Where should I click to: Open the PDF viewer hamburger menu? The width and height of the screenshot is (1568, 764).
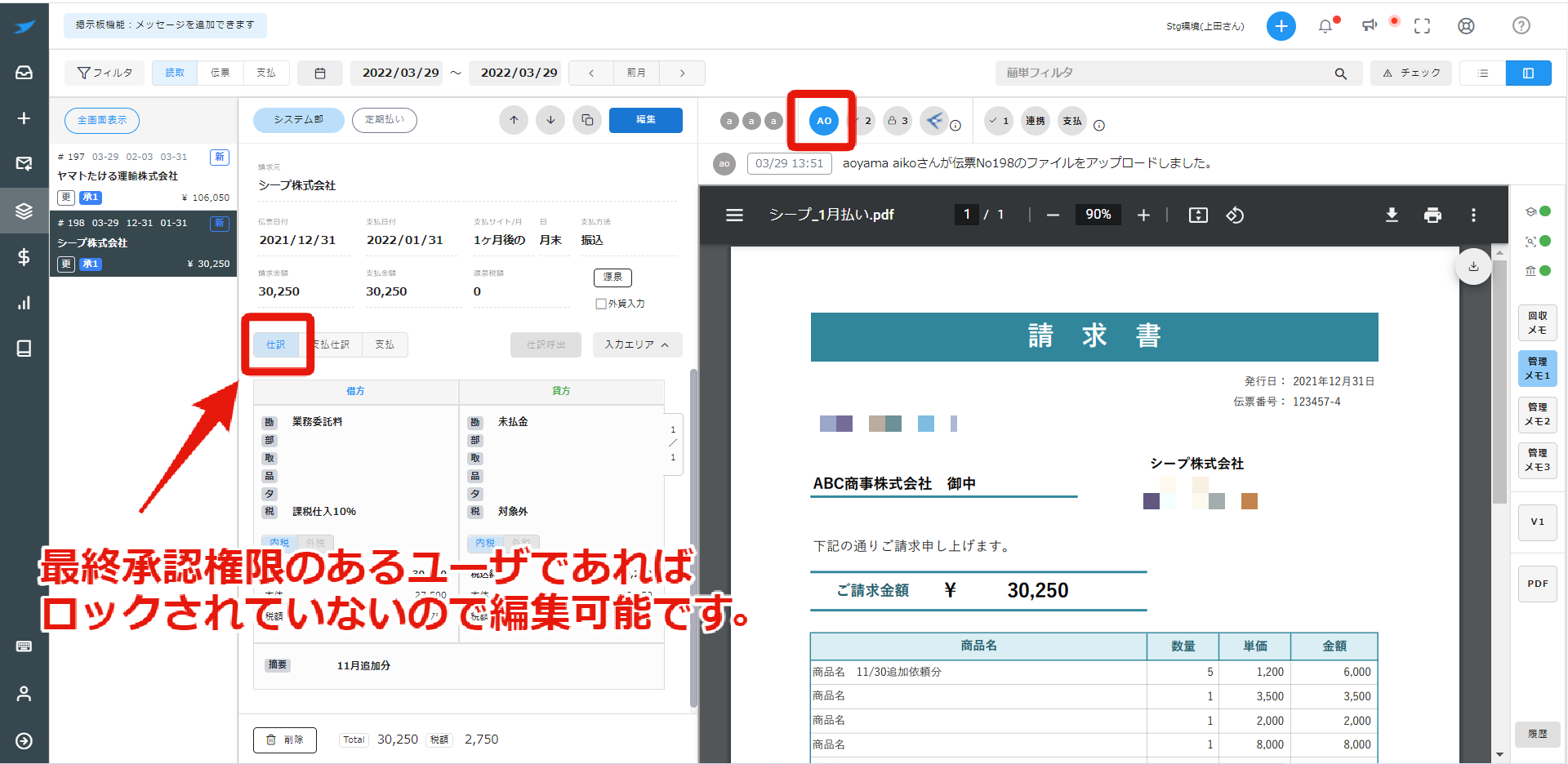coord(734,215)
